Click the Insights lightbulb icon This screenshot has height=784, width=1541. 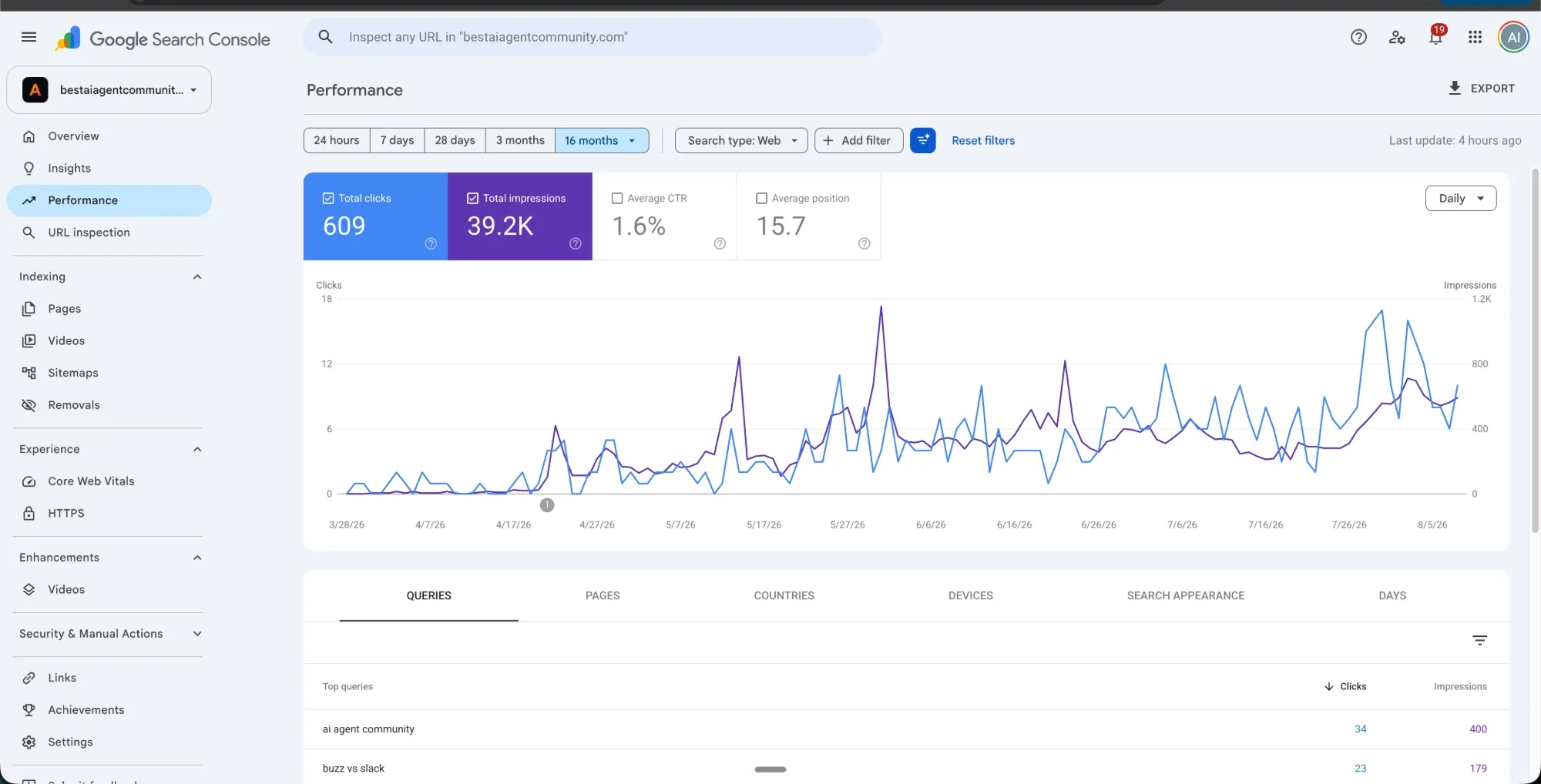[x=29, y=168]
